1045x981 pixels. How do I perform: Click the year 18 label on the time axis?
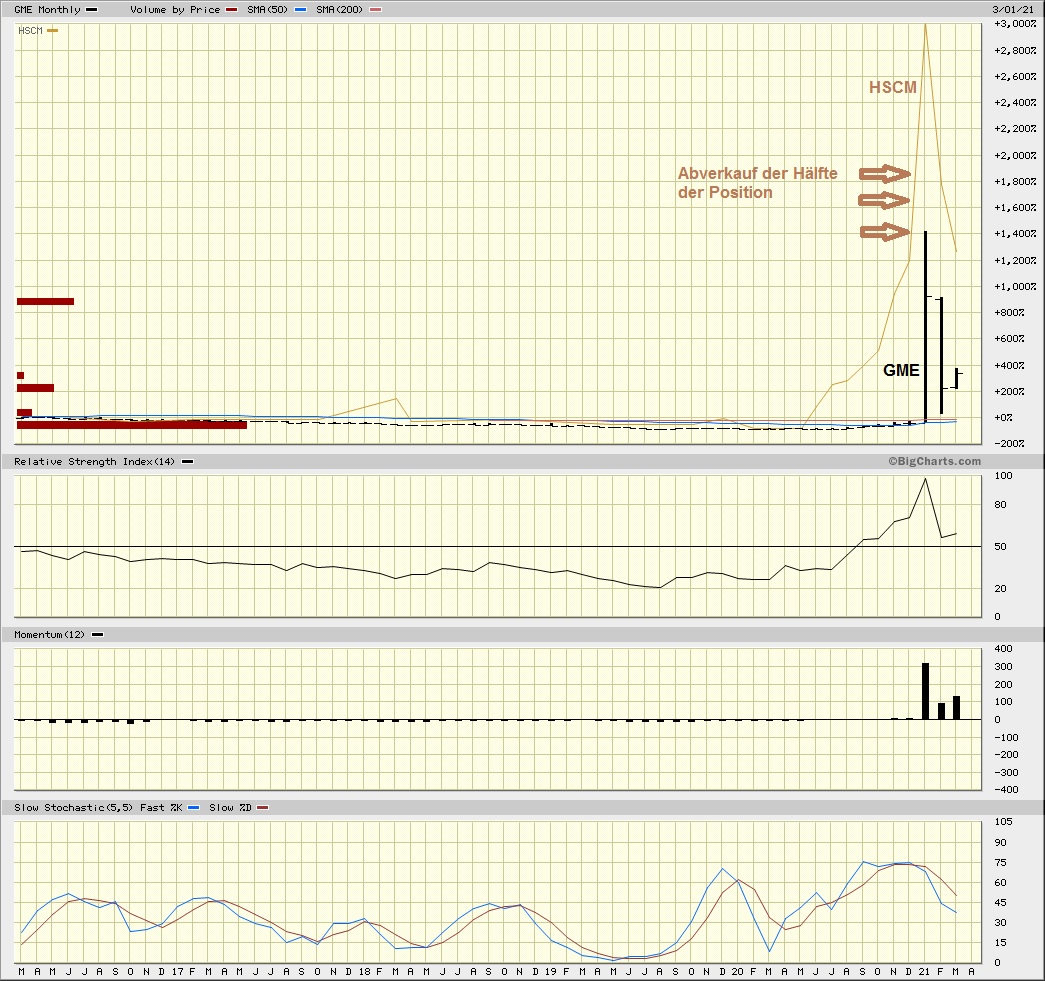tap(365, 972)
